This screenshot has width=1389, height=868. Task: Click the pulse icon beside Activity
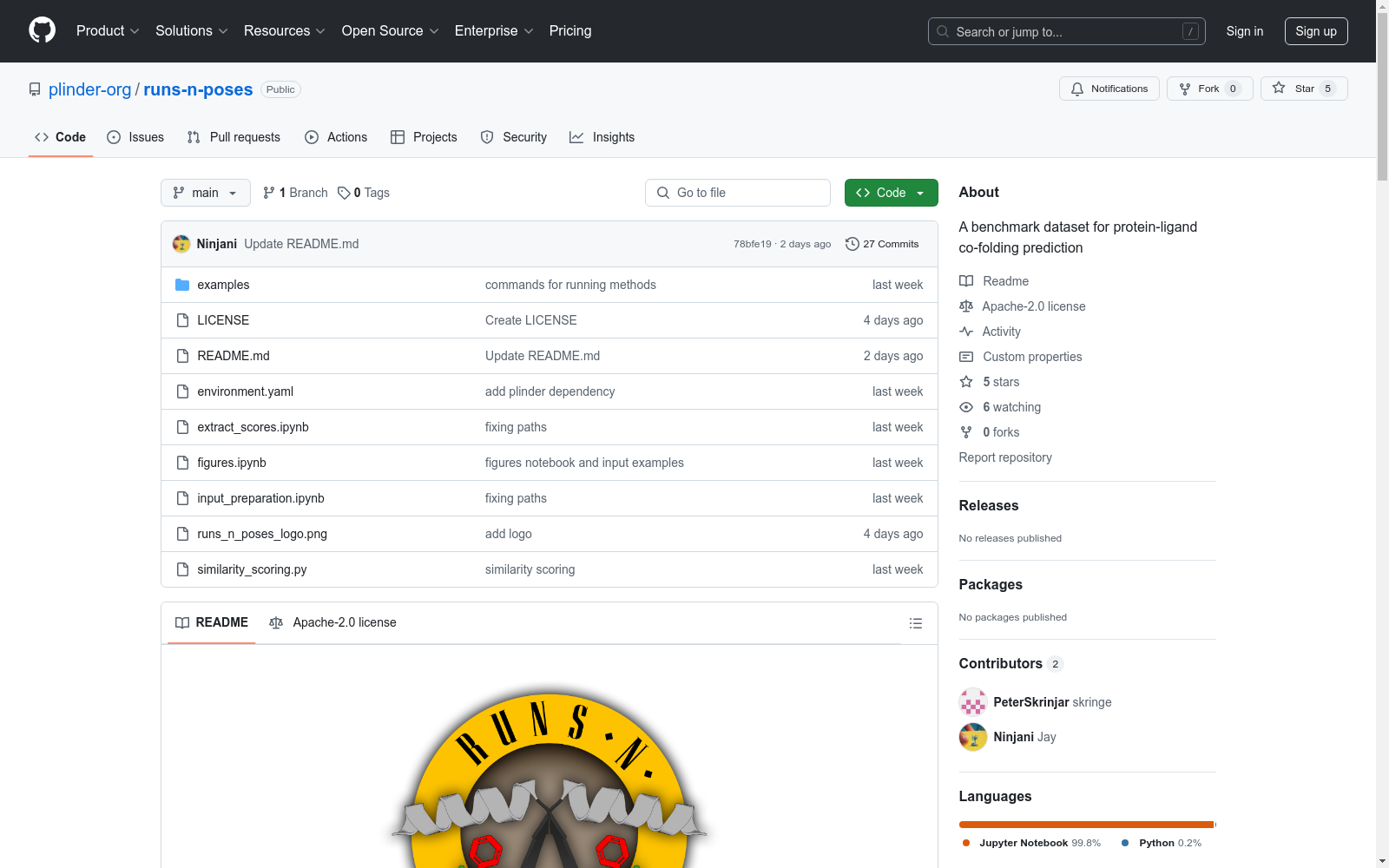click(x=966, y=332)
